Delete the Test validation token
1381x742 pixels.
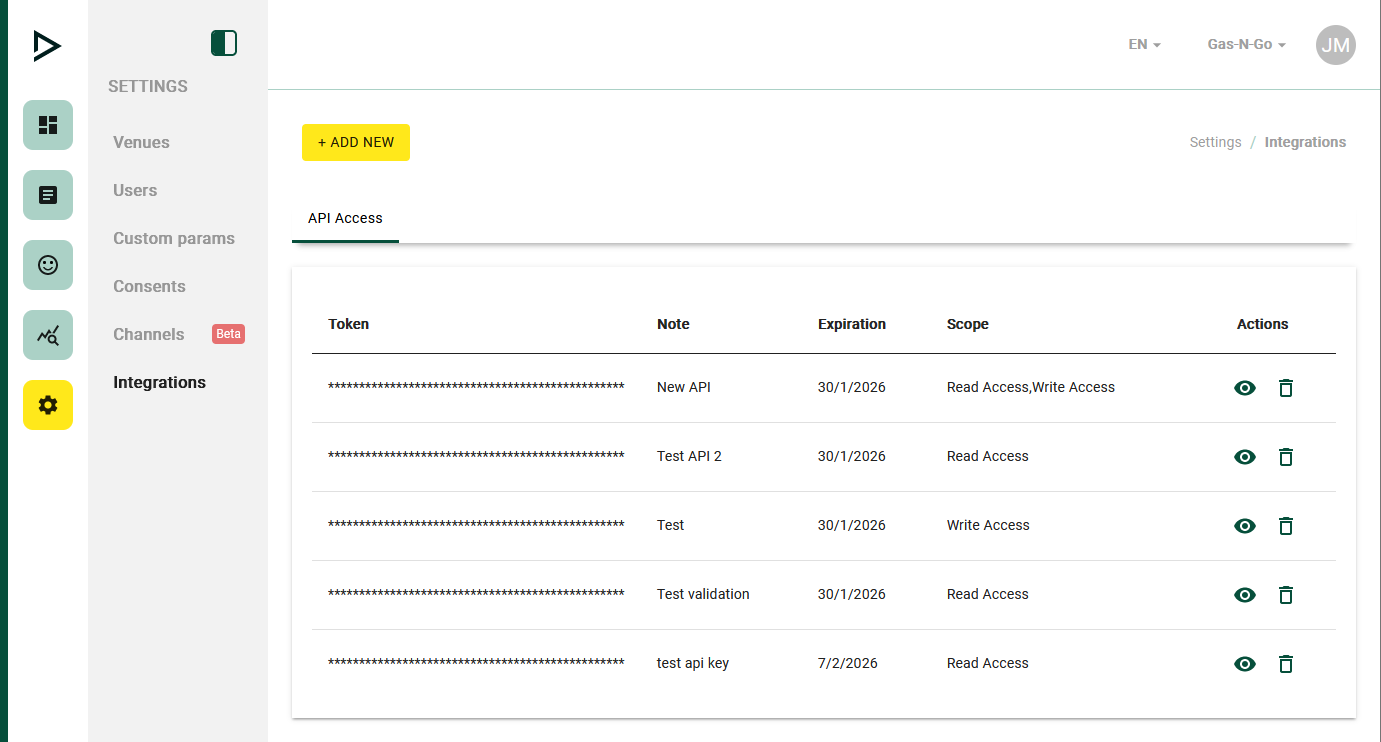click(x=1286, y=595)
